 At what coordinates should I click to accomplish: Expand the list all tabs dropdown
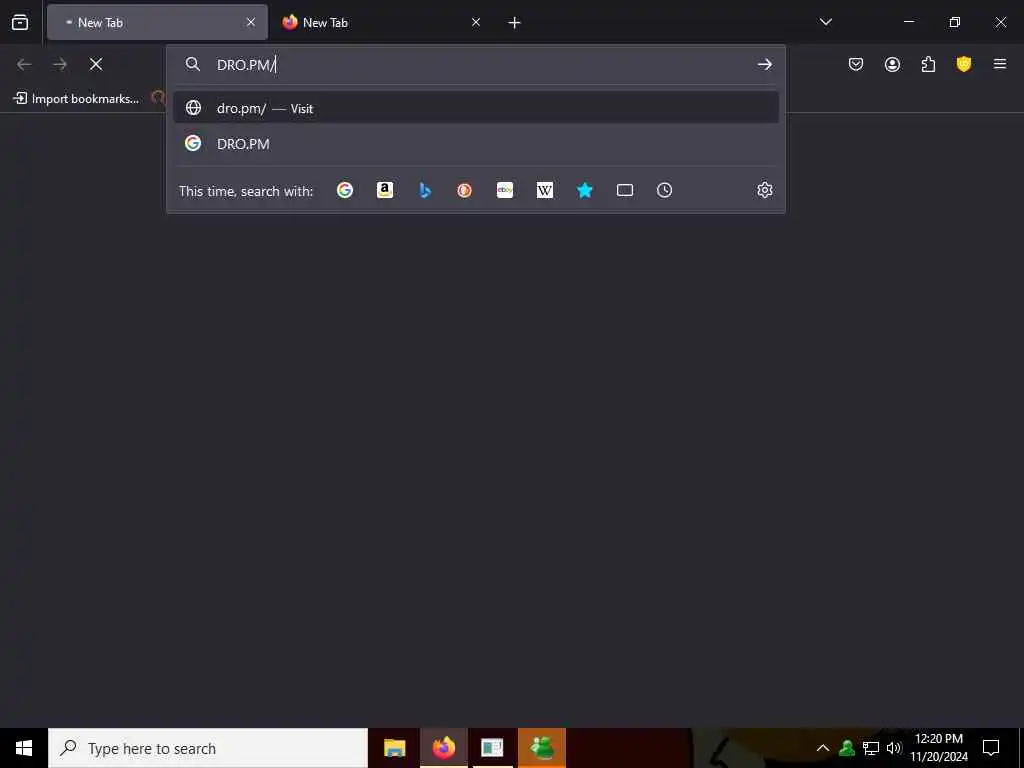(825, 22)
